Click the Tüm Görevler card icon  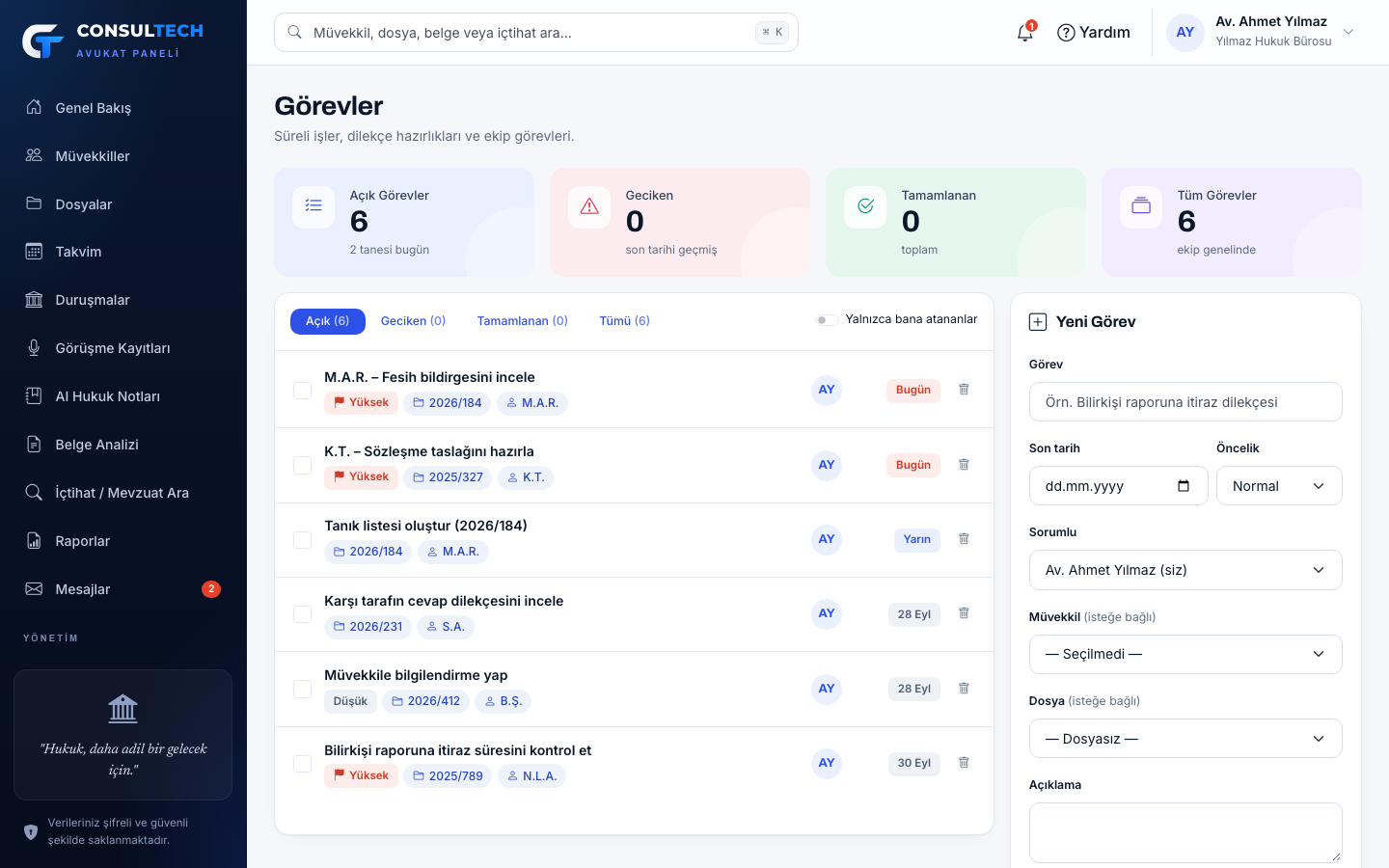1141,206
